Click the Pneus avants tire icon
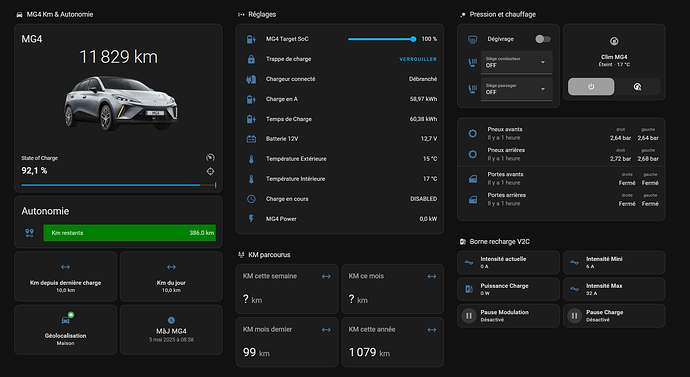Image resolution: width=690 pixels, height=377 pixels. (x=473, y=133)
